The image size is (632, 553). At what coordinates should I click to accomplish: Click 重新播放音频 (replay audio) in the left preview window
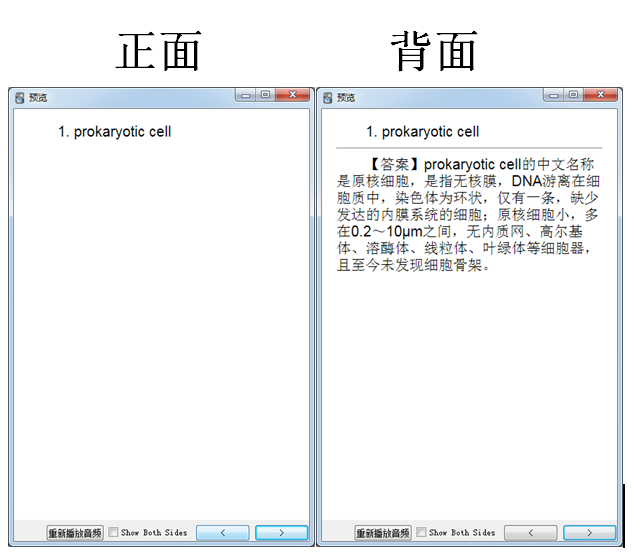coord(75,533)
